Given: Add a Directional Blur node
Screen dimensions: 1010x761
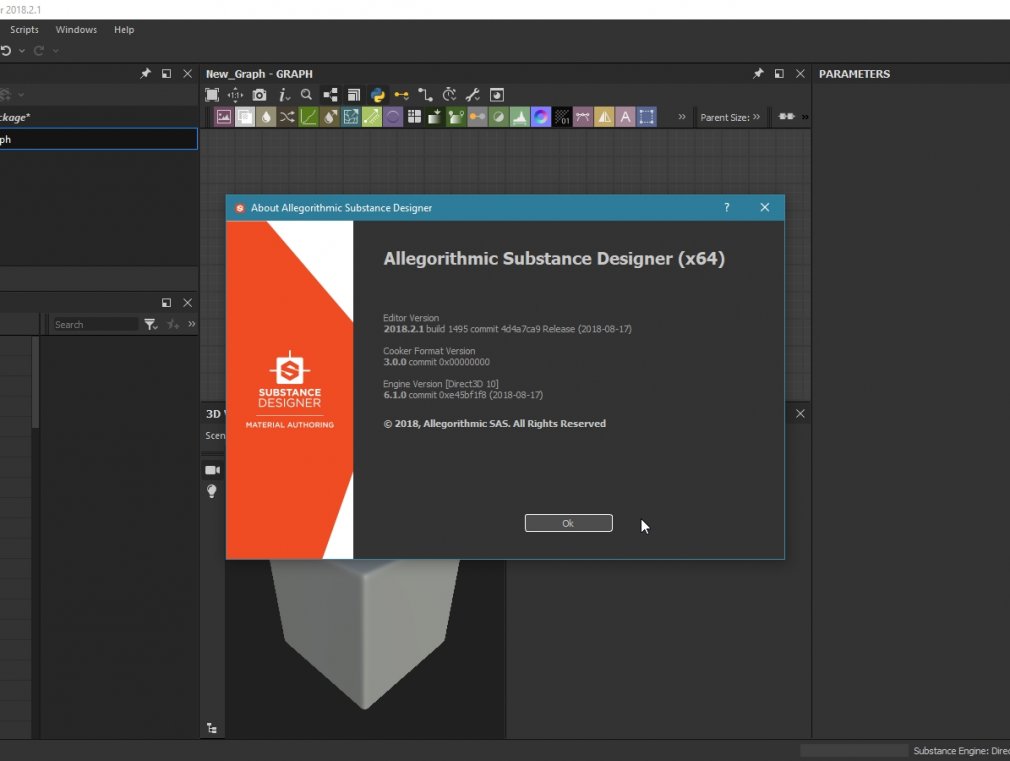Looking at the screenshot, I should pyautogui.click(x=330, y=117).
